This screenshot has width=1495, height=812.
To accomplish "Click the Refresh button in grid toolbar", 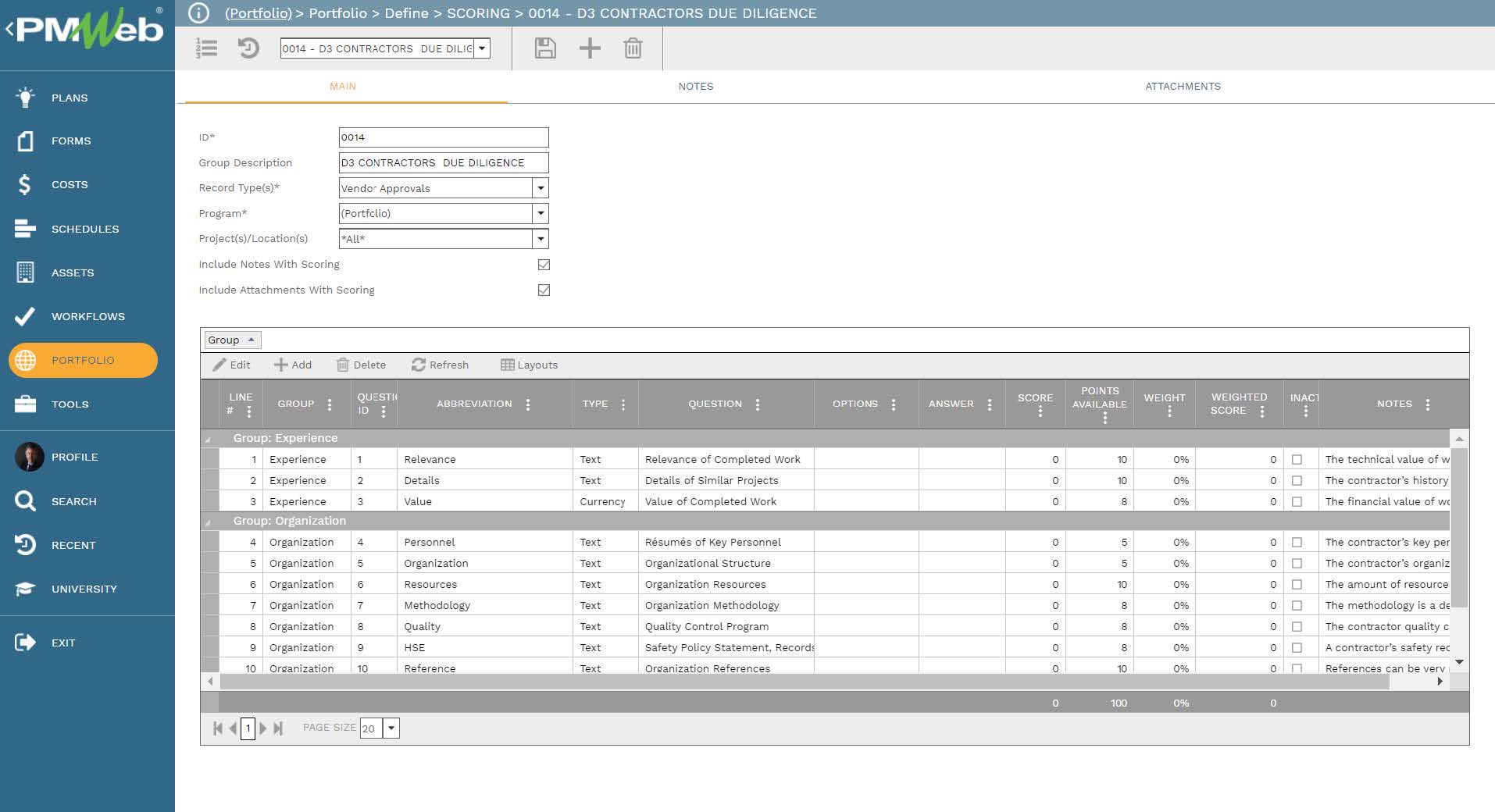I will 441,365.
